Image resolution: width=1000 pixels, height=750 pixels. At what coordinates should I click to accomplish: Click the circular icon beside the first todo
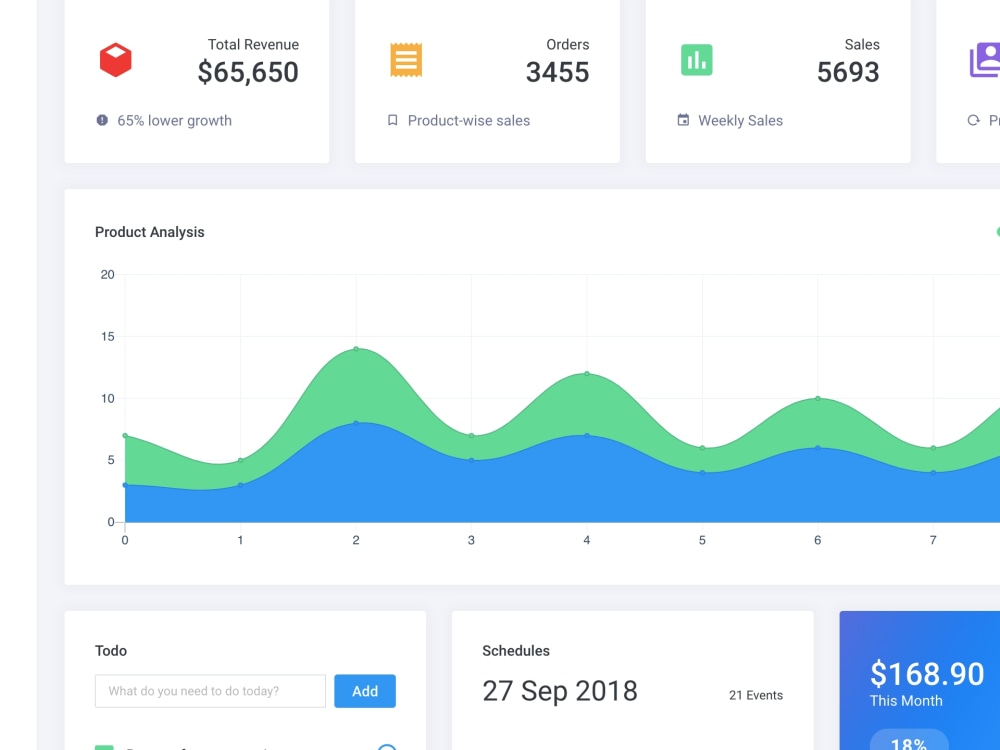[388, 748]
